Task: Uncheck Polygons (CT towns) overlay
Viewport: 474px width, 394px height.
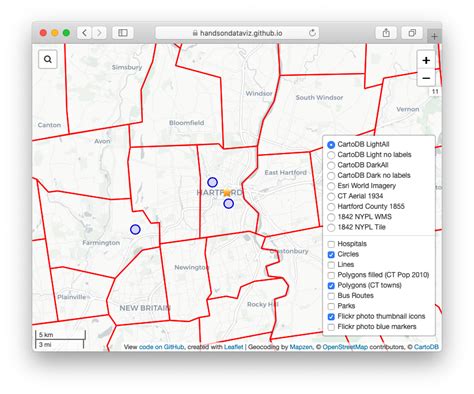Action: [364, 285]
